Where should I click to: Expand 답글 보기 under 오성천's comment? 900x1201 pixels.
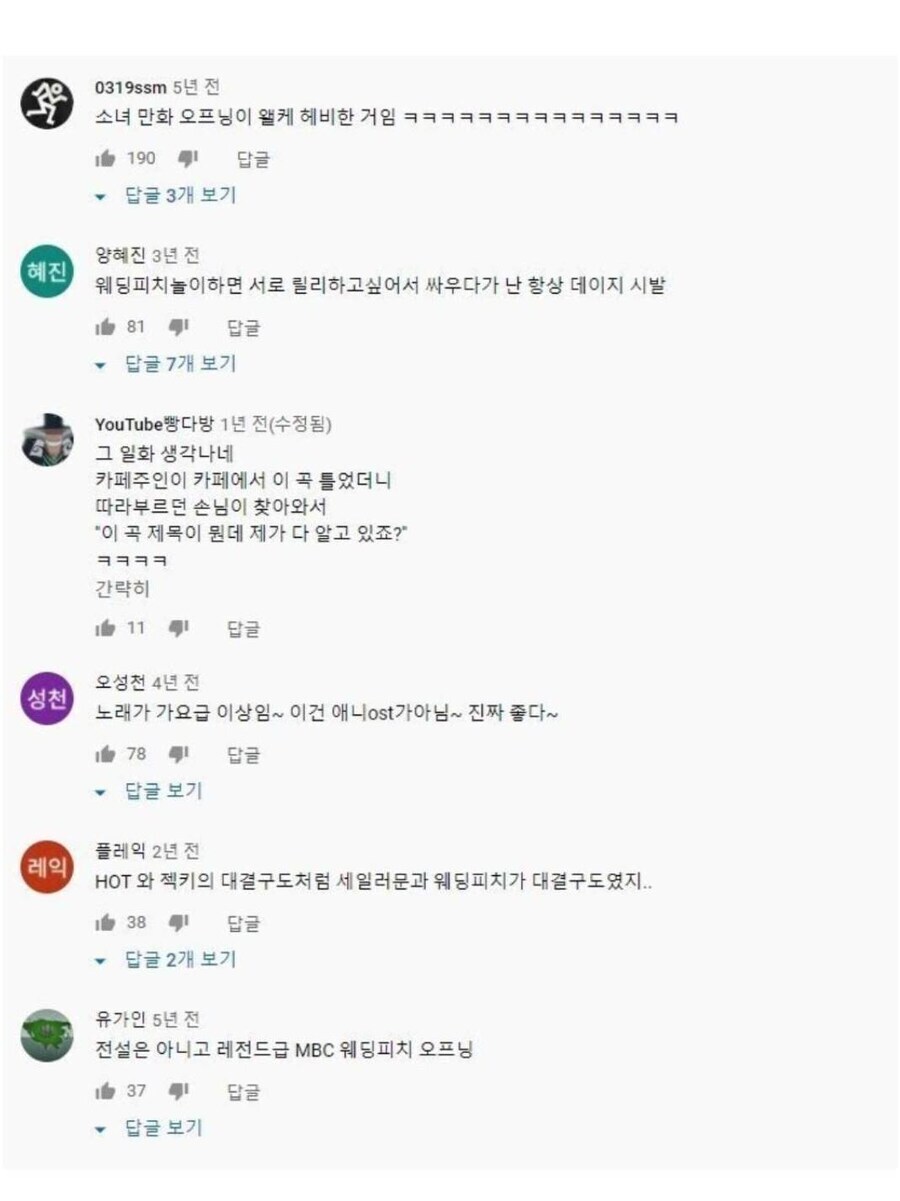coord(148,791)
